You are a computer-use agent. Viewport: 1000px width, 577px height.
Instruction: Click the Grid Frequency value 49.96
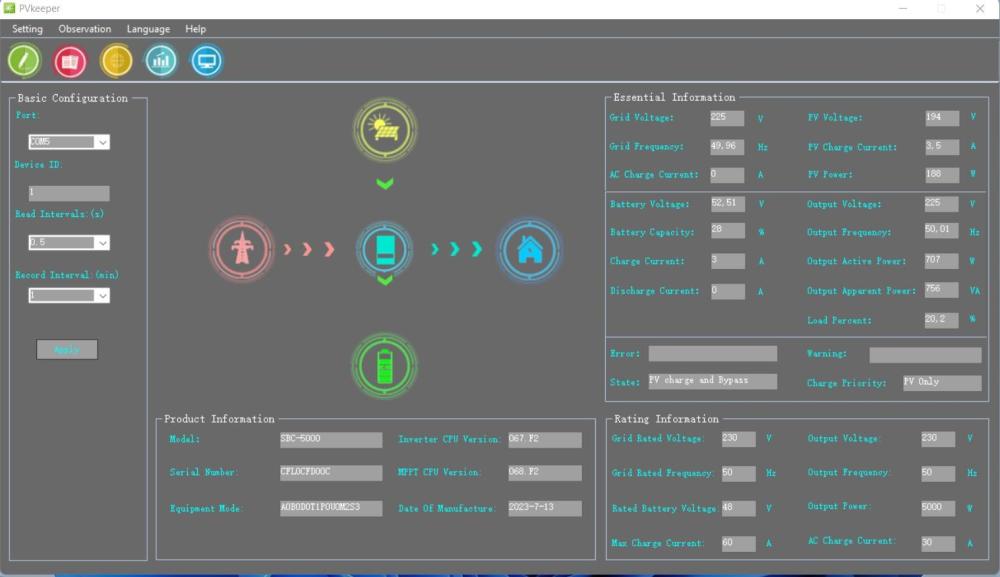(727, 147)
